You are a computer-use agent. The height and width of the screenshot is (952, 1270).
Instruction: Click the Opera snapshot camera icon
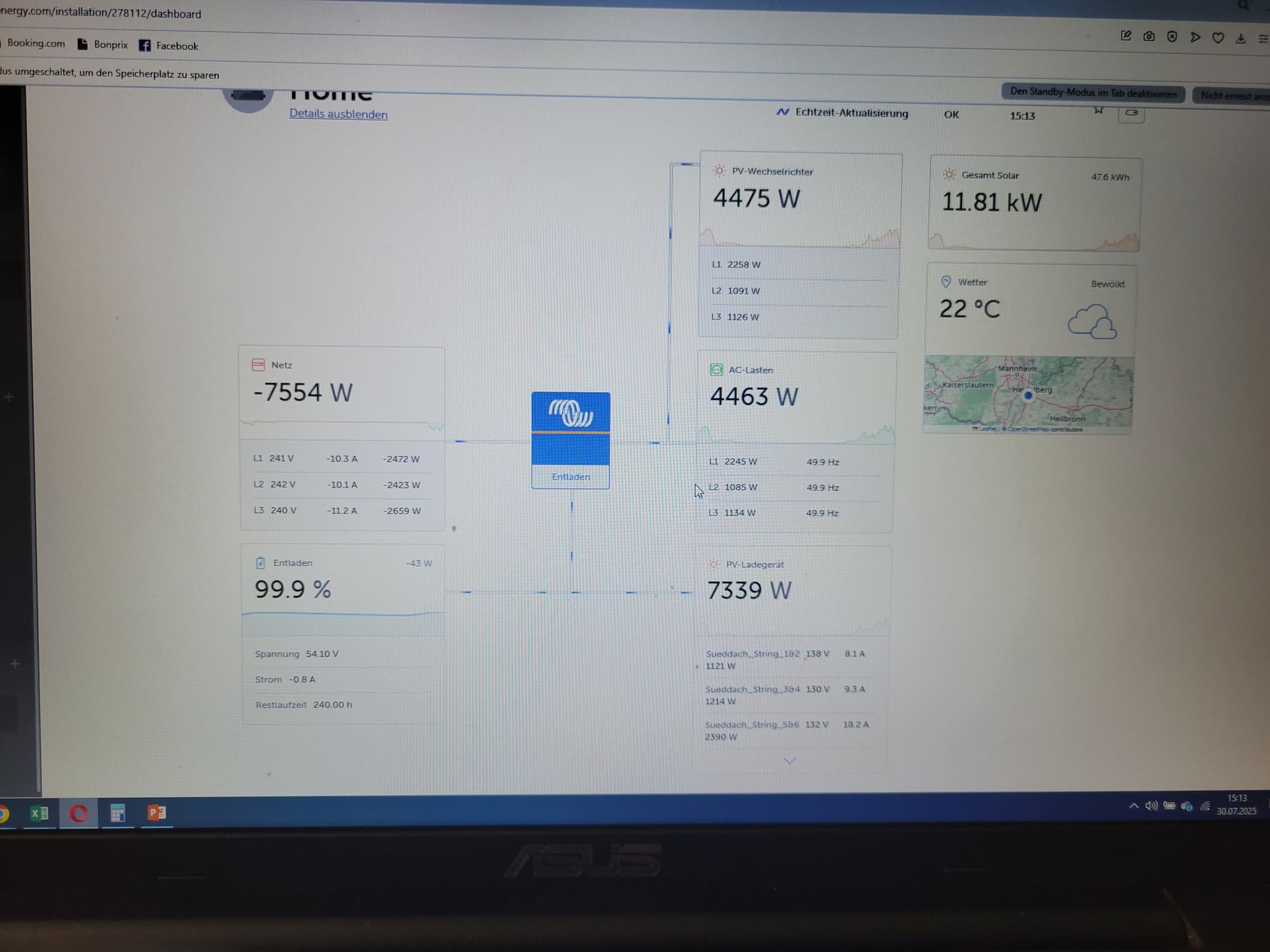1149,36
